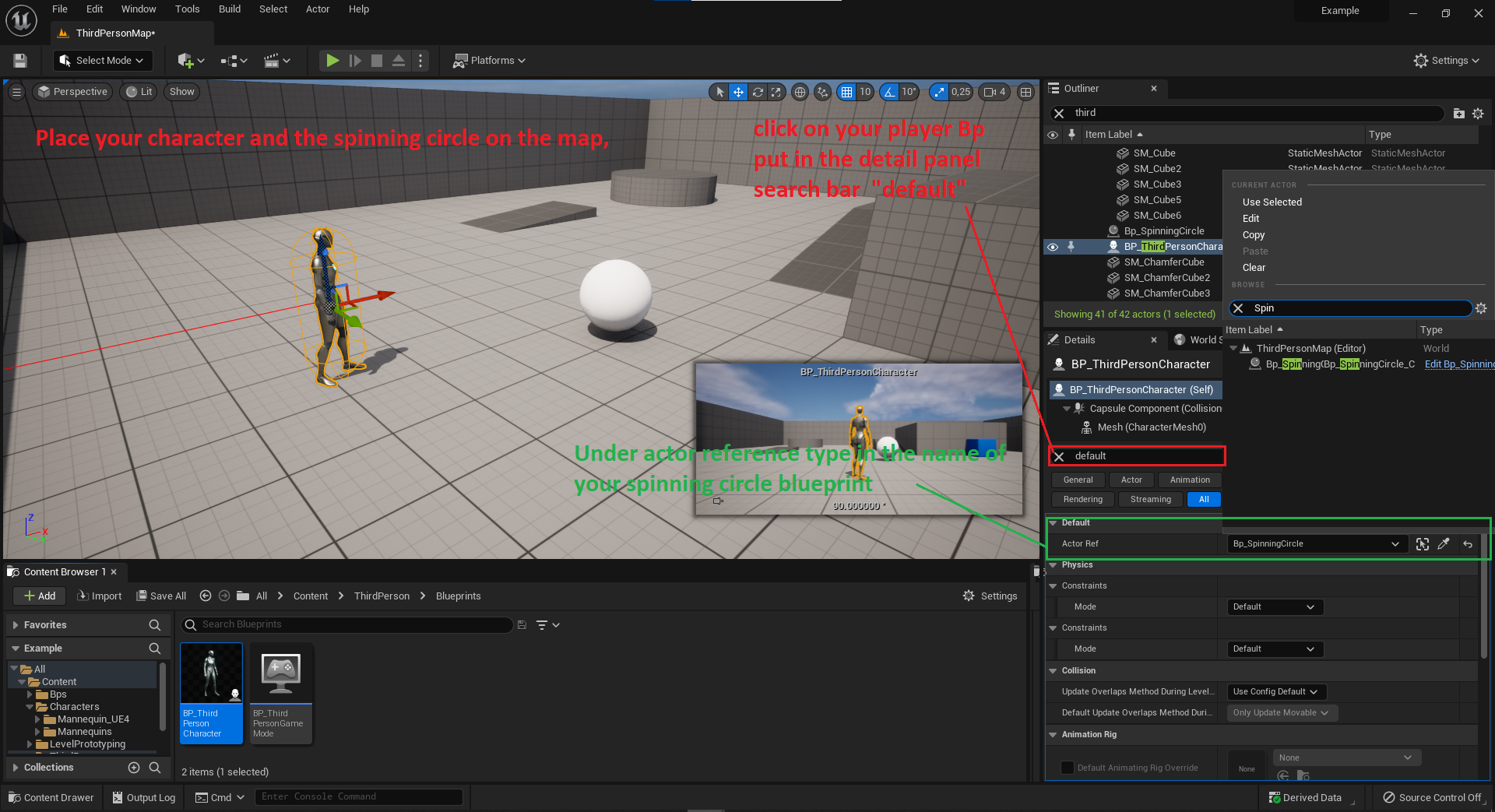Open scale snap value 0,25 menu
Screen dimensions: 1495x812
pos(961,92)
